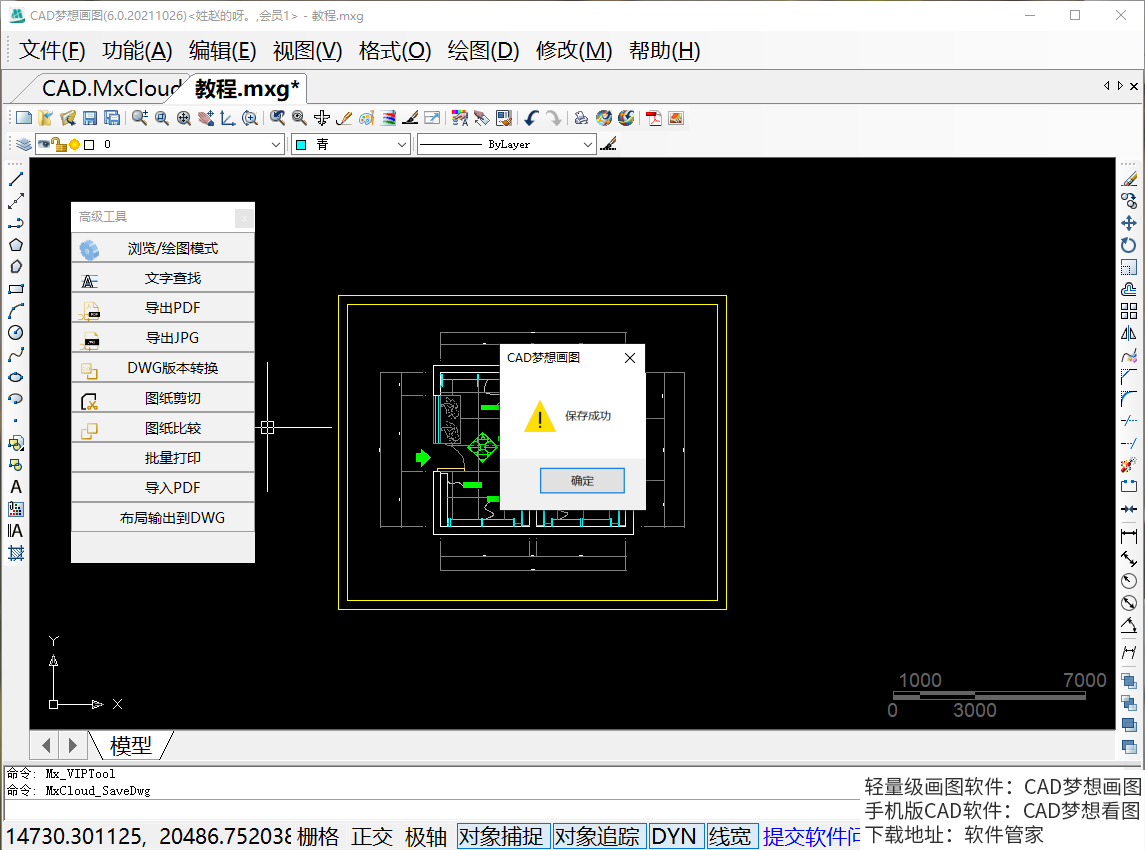Screen dimensions: 1145x850
Task: Click 确定 in the save dialog
Action: point(582,480)
